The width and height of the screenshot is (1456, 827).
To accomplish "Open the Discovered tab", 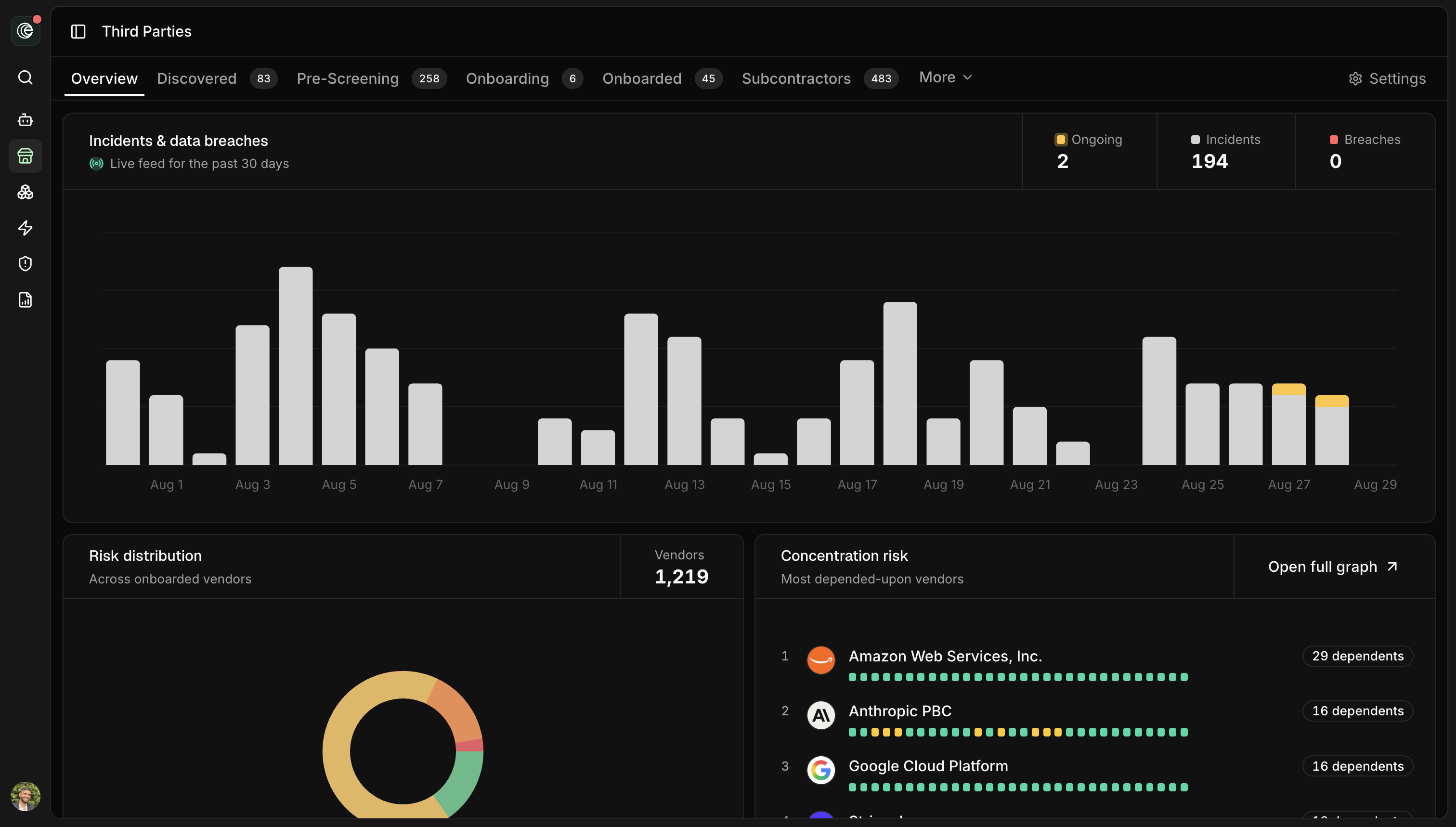I will (217, 78).
